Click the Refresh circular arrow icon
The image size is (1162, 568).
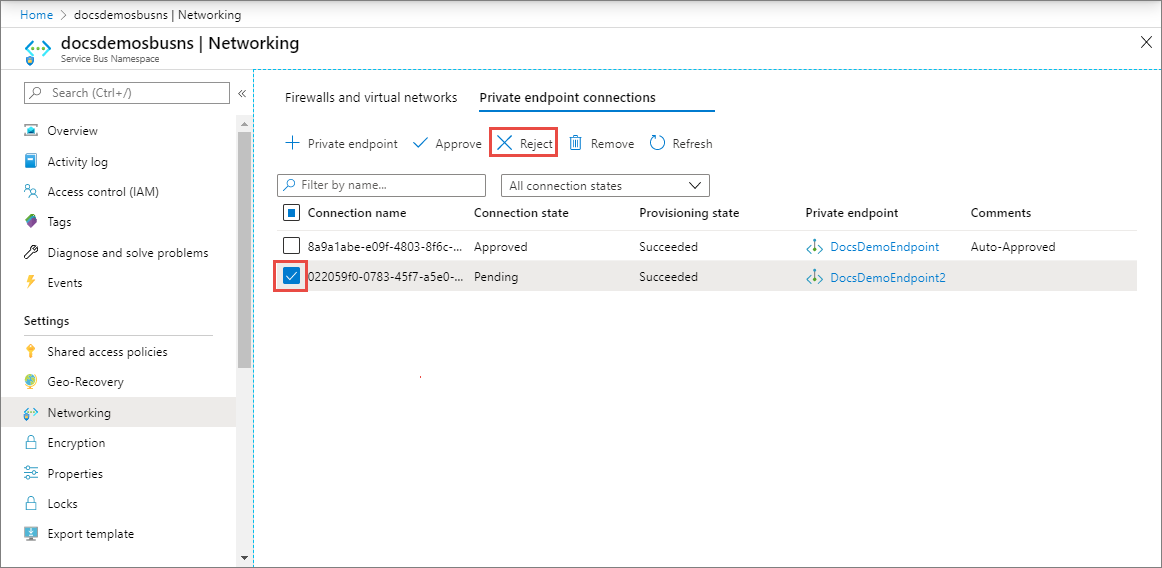[x=657, y=143]
